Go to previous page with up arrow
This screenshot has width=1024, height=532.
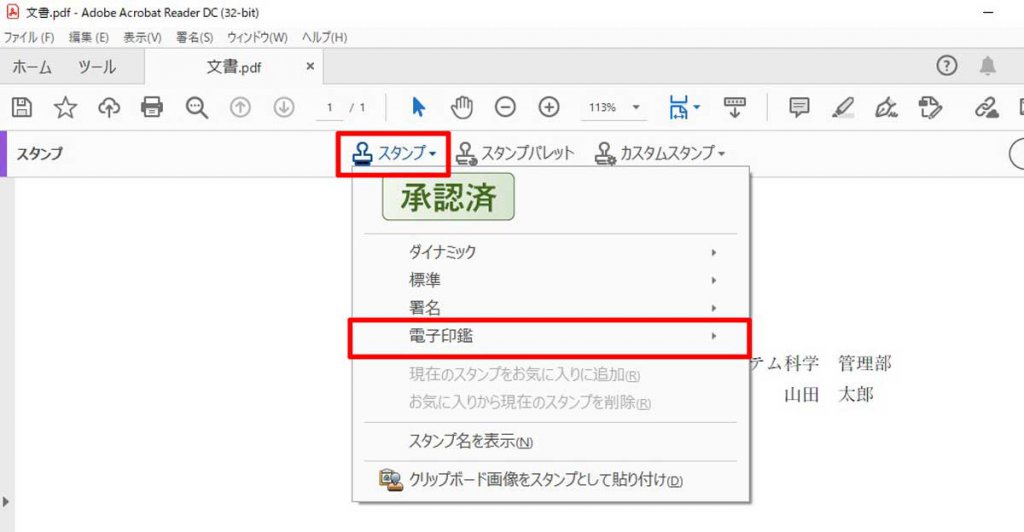pos(240,107)
